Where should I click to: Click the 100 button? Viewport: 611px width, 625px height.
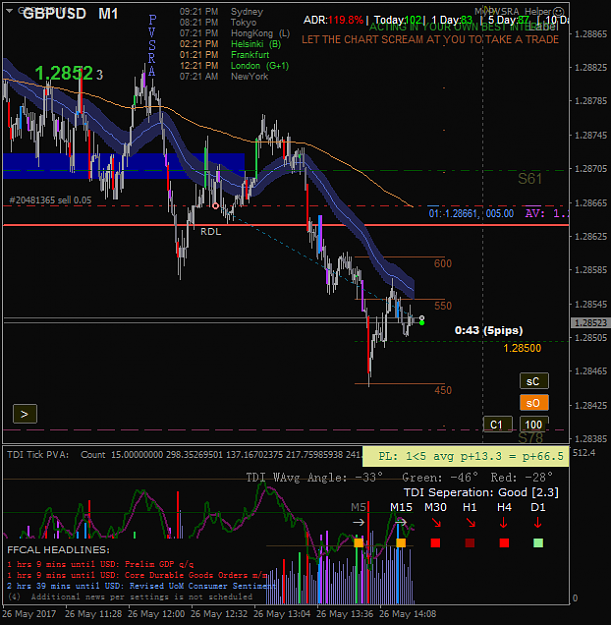tap(534, 425)
